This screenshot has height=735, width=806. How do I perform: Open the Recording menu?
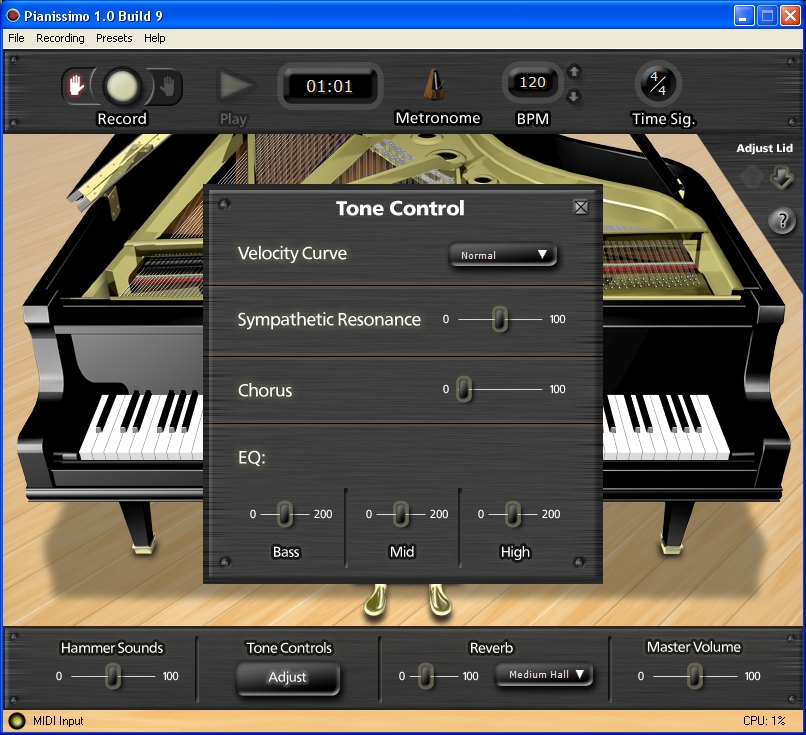60,38
